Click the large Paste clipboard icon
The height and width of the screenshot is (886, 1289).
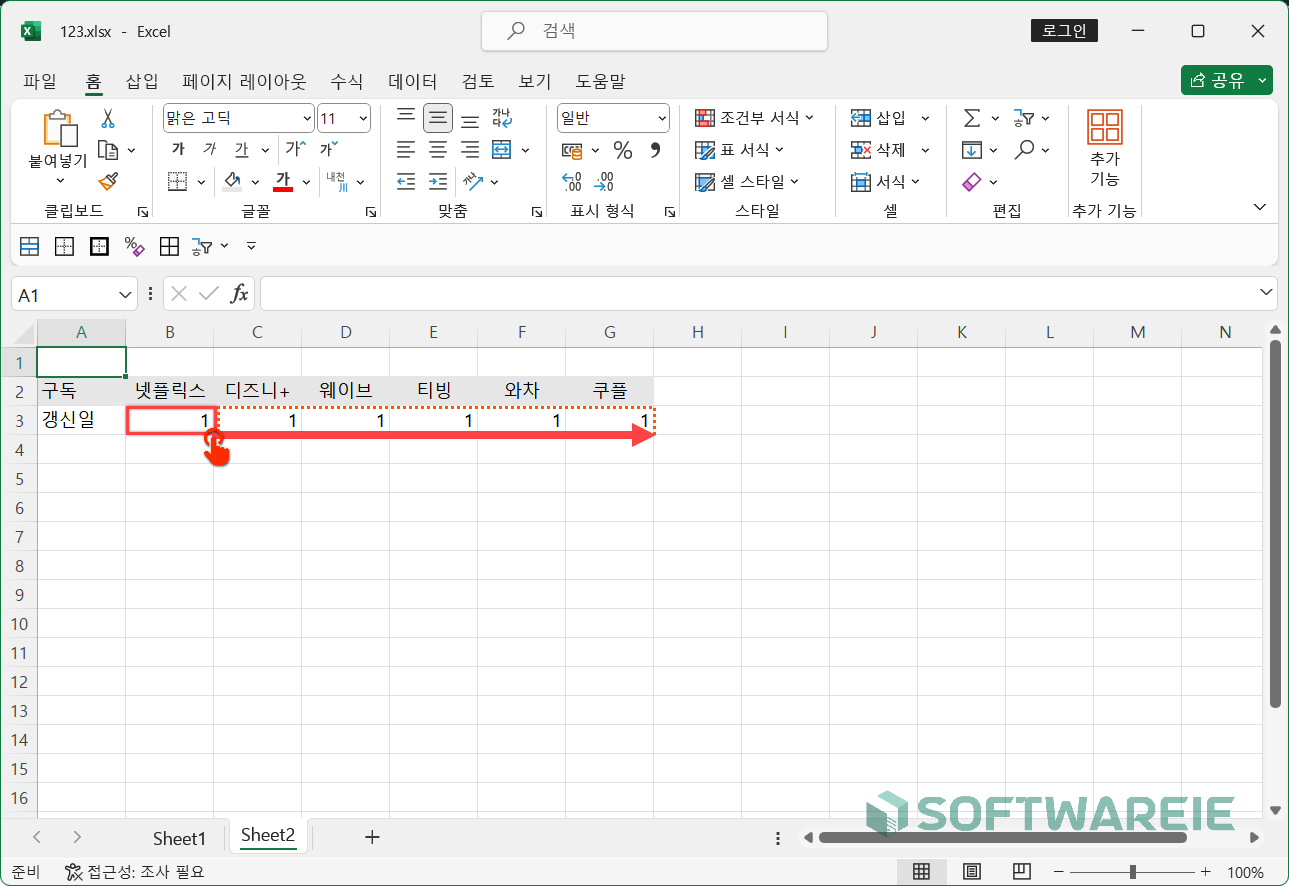tap(60, 128)
